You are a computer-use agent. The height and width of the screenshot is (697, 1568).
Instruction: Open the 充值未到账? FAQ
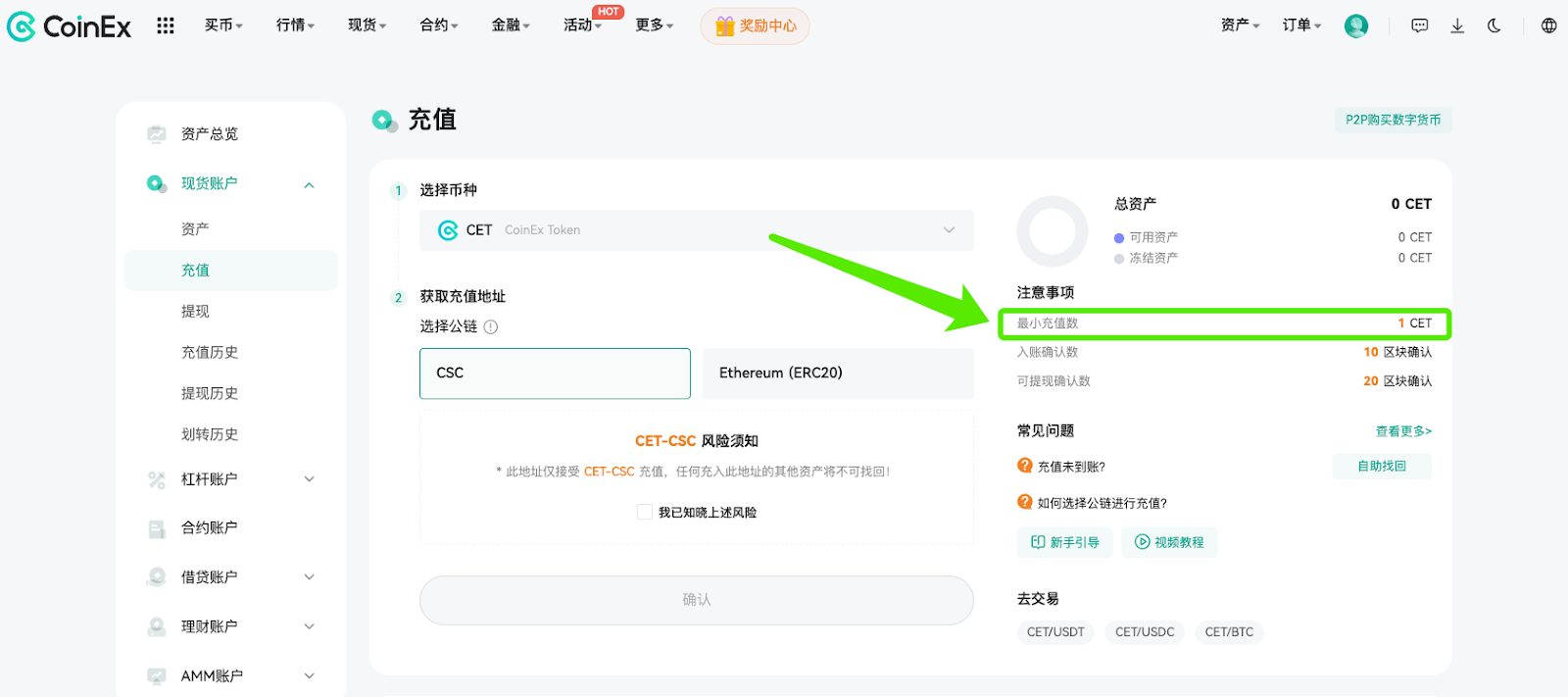(1071, 467)
